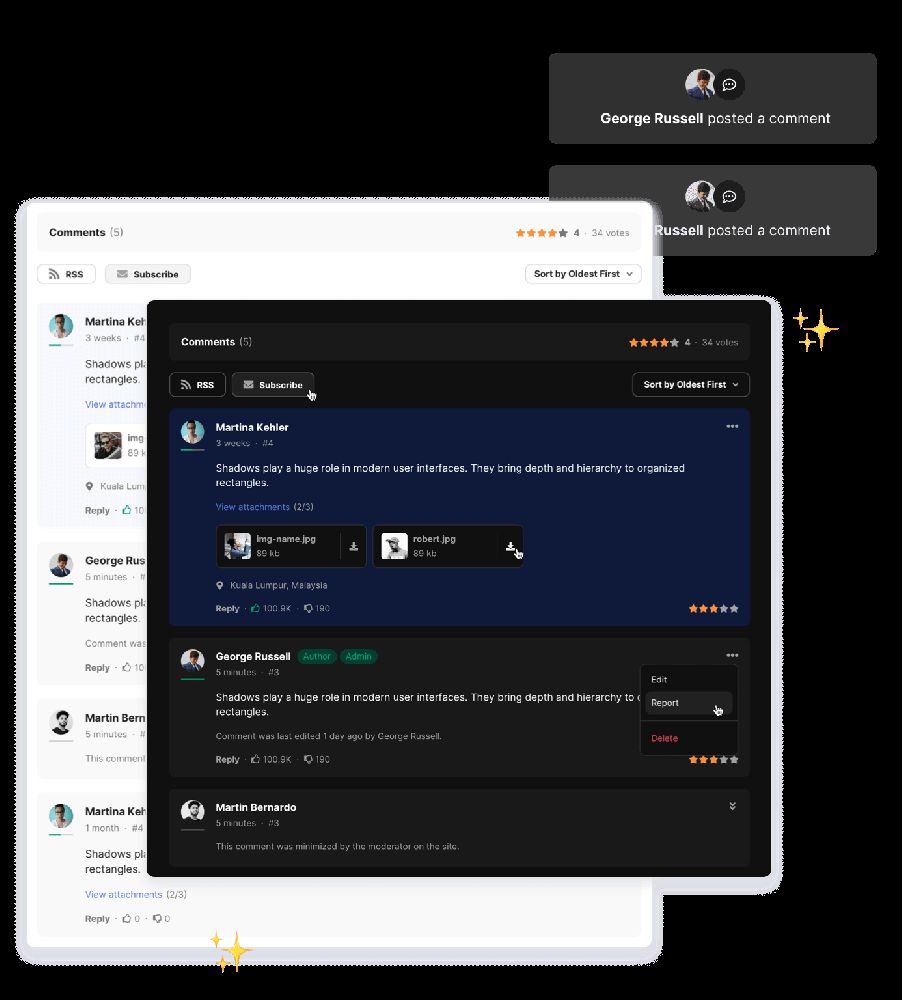
Task: Click the chat bubble icon in the top notification
Action: pos(729,84)
